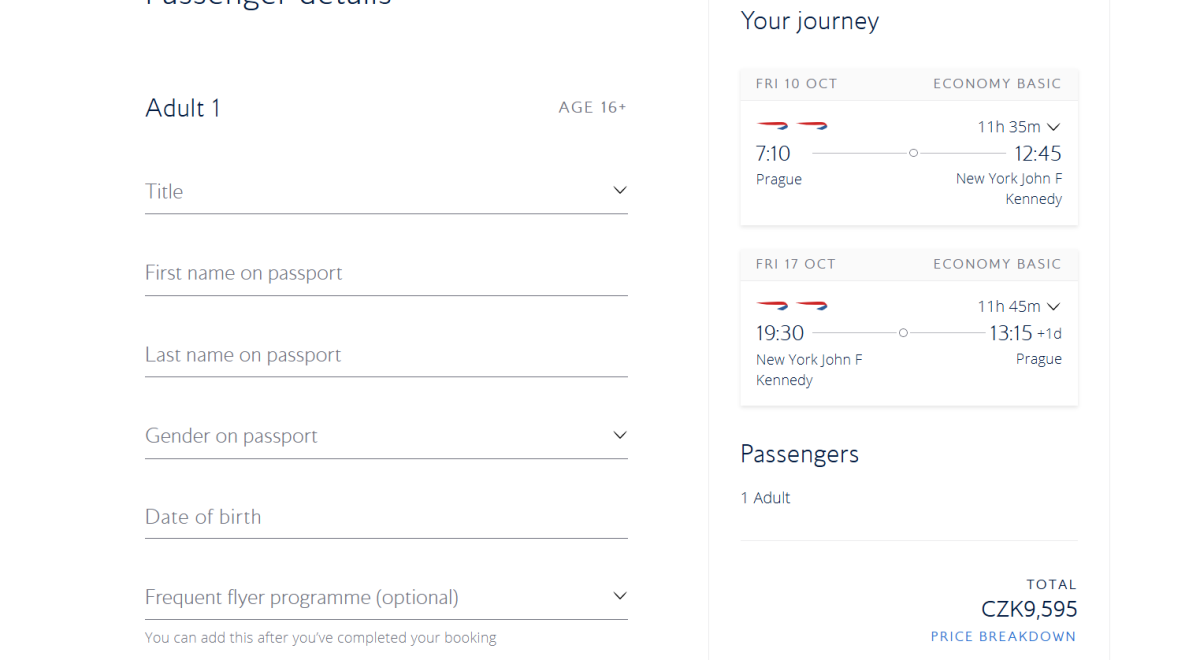Click first airline logo on return flight
1200x660 pixels.
pyautogui.click(x=772, y=305)
